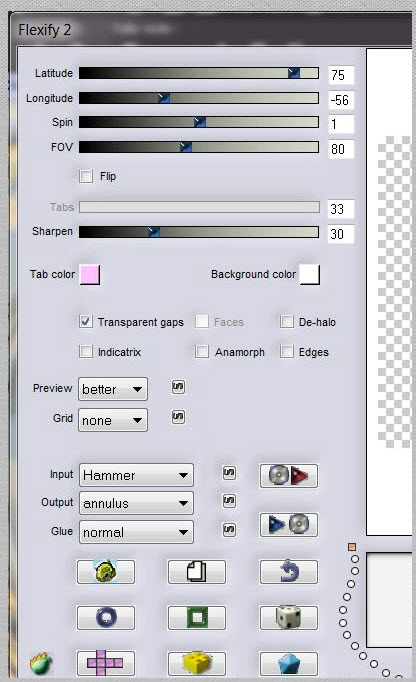
Task: Tick the Anamorph checkbox
Action: tap(202, 351)
